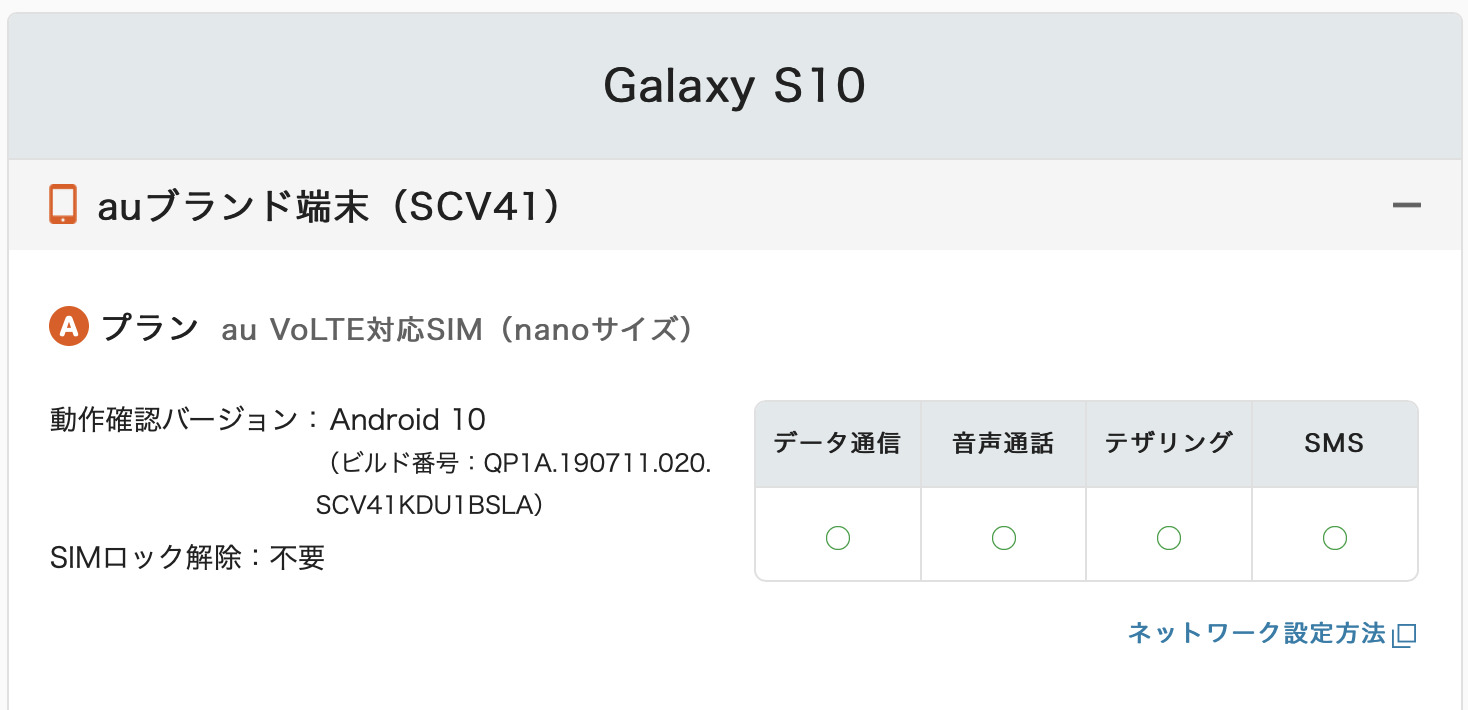Click the auブランド端末（SCV41）header text

click(x=328, y=206)
